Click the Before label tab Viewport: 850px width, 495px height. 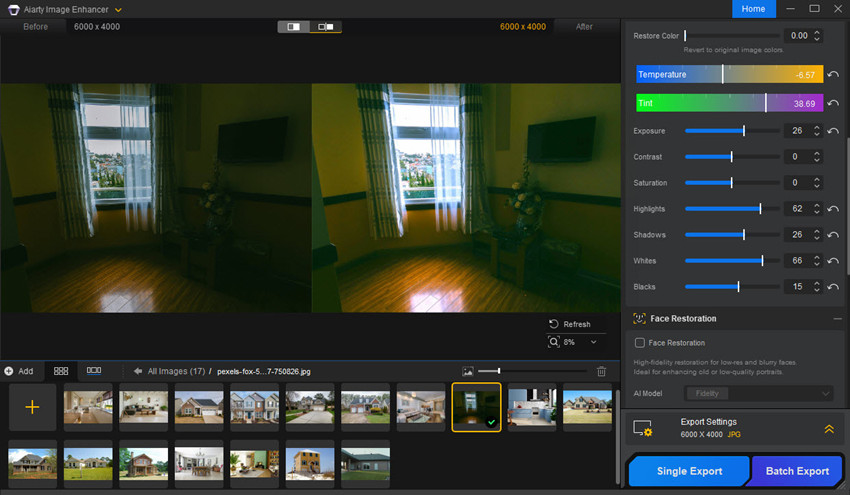pyautogui.click(x=35, y=27)
